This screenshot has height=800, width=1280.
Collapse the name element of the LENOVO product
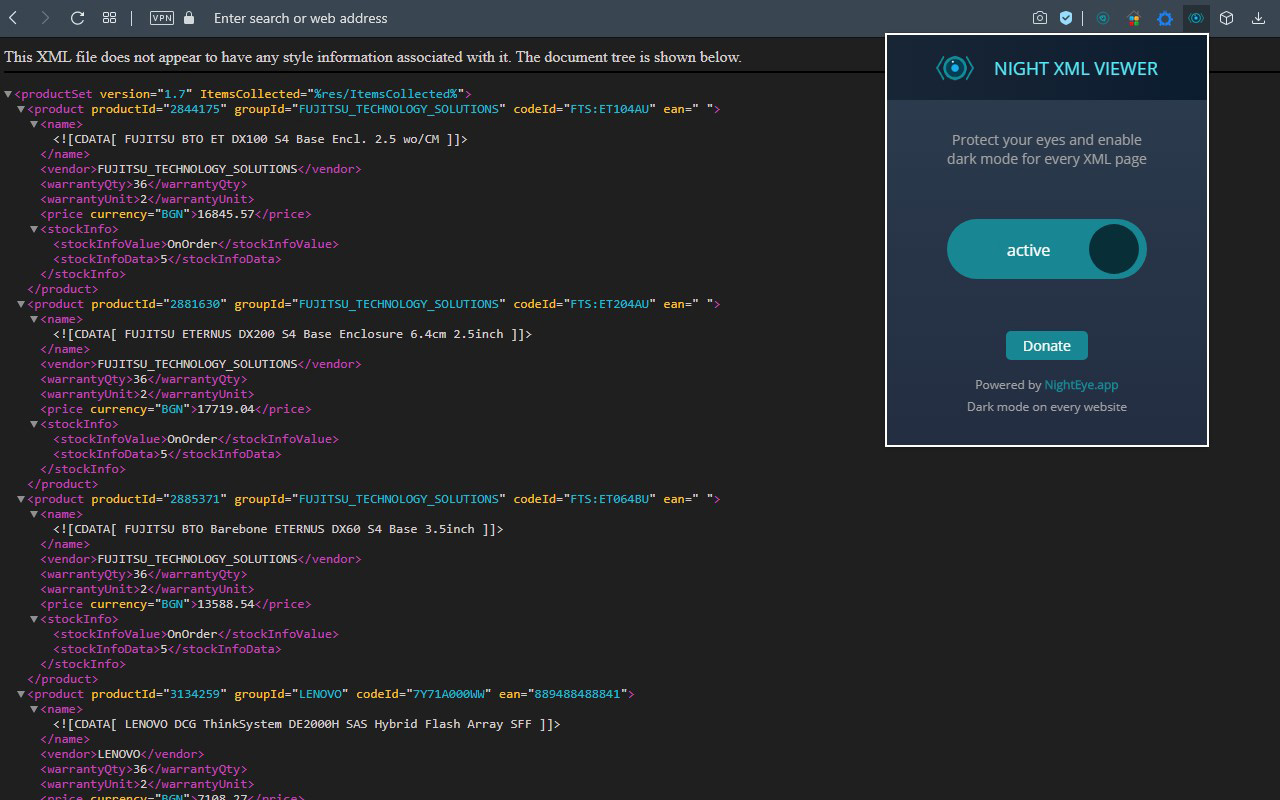tap(32, 709)
